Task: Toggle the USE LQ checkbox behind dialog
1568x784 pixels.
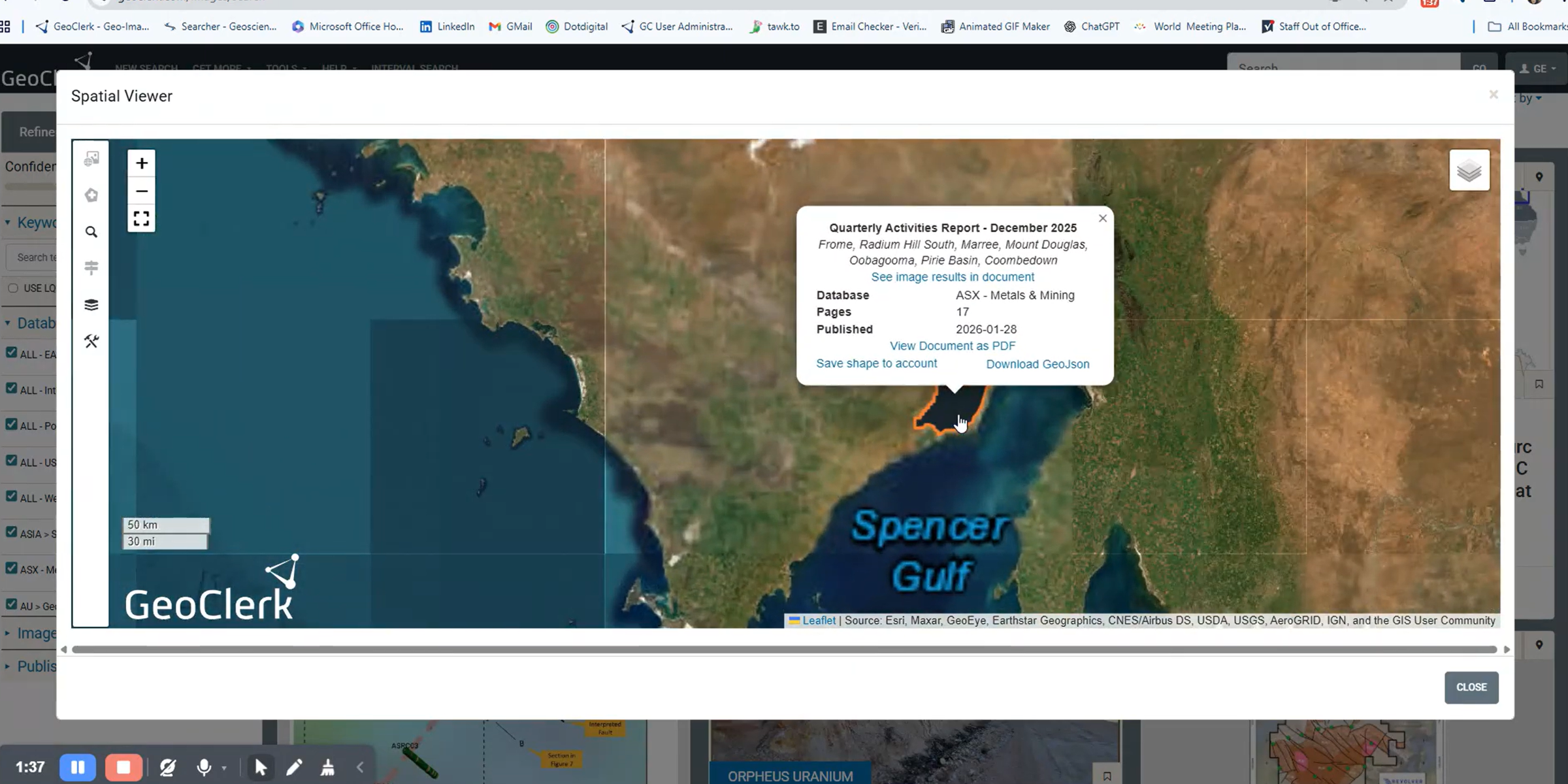Action: tap(12, 287)
